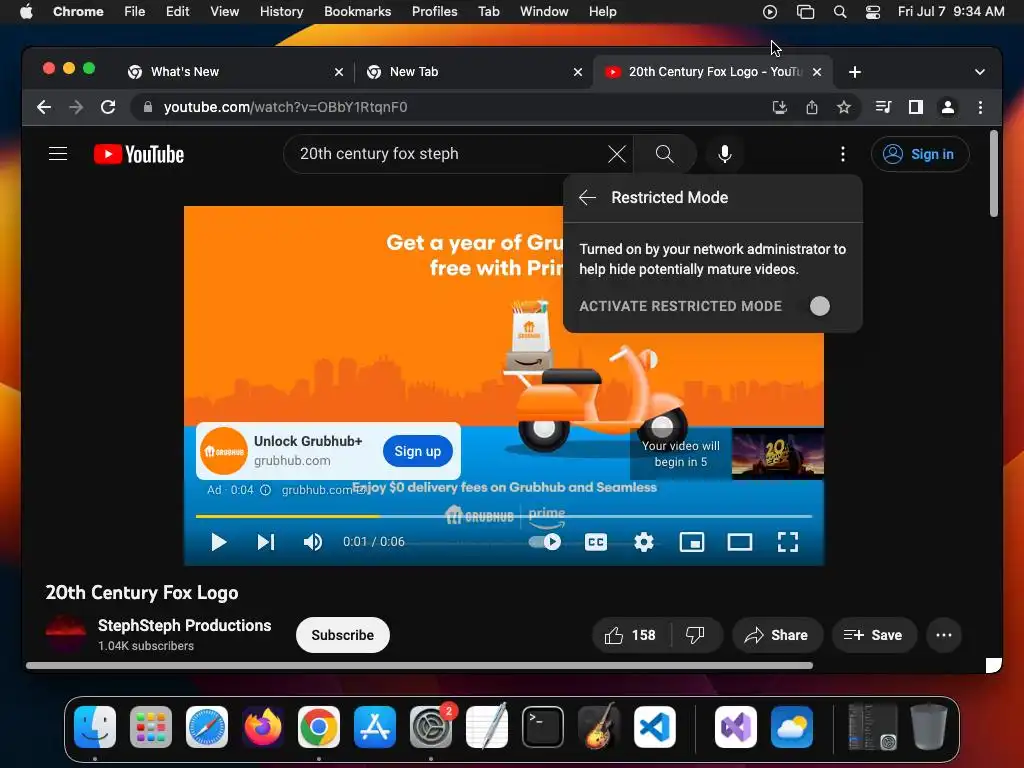Click the address bar URL
The image size is (1024, 768).
(285, 107)
